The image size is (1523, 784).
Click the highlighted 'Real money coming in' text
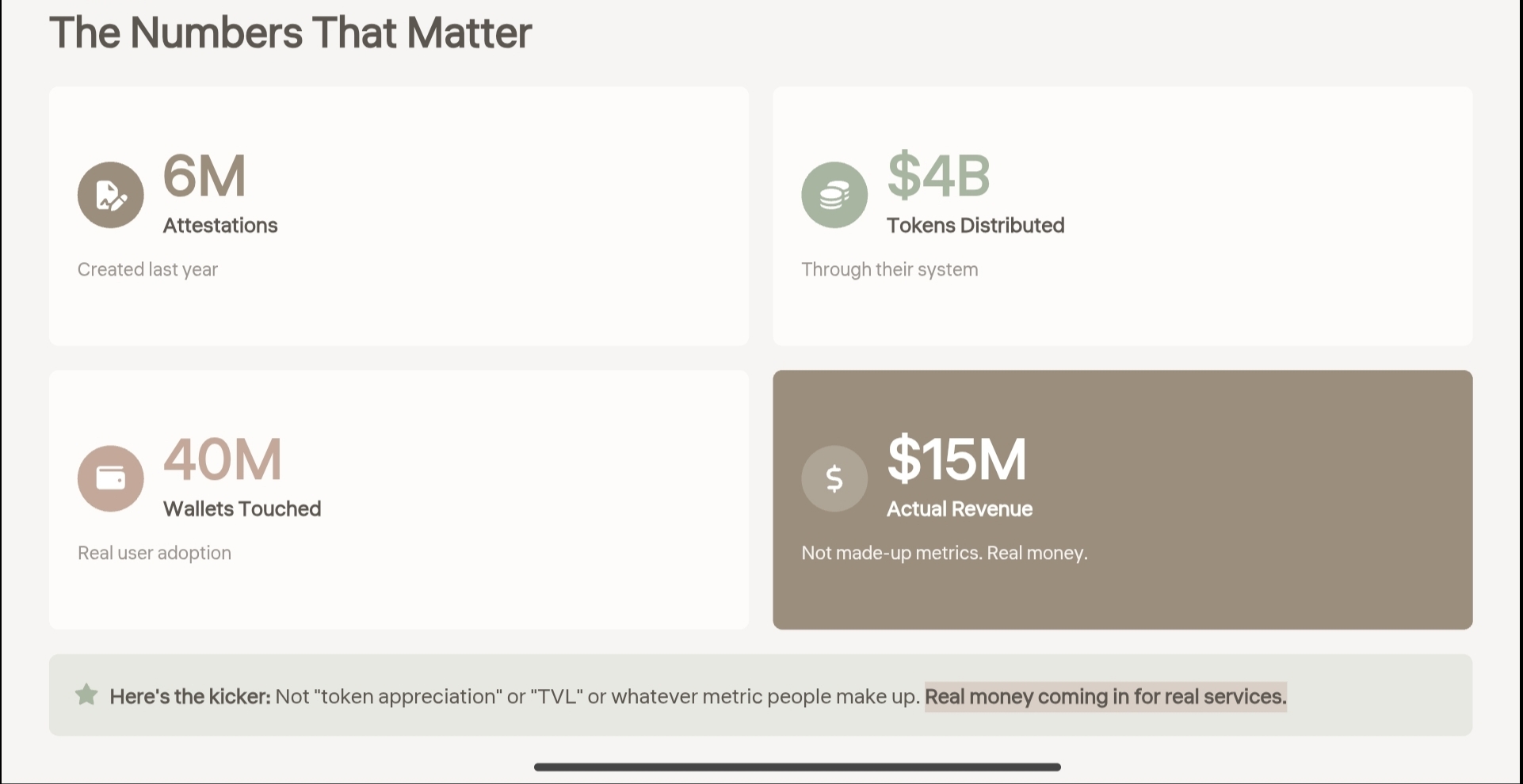coord(1105,697)
